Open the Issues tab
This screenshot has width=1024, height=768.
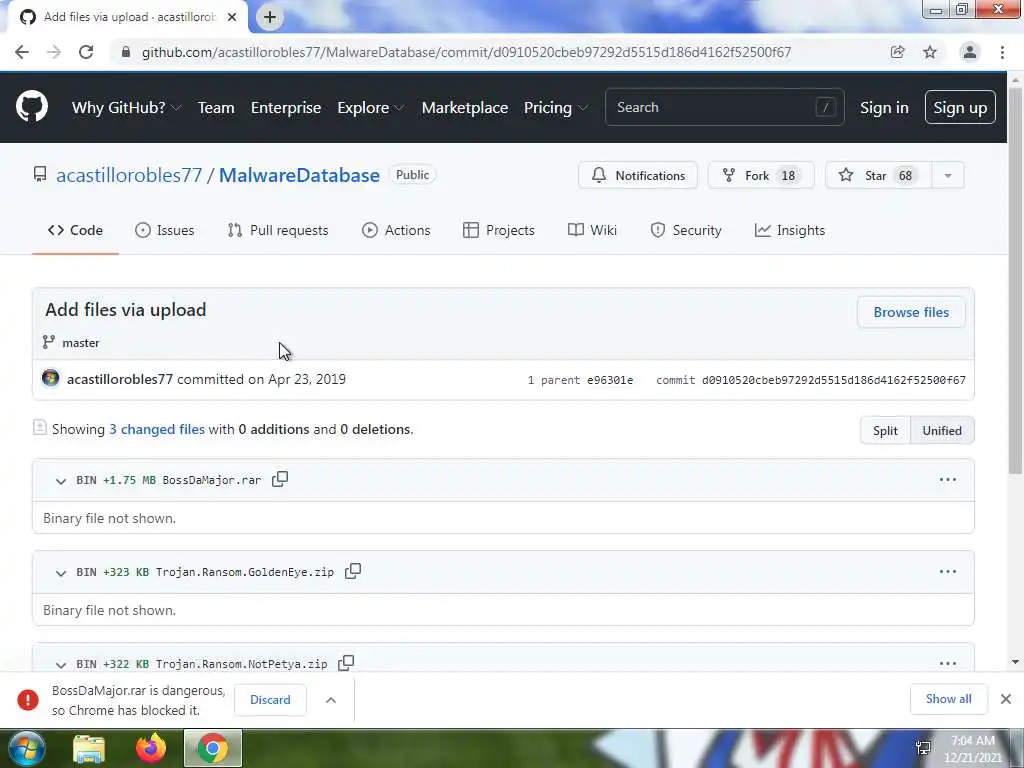[x=165, y=230]
